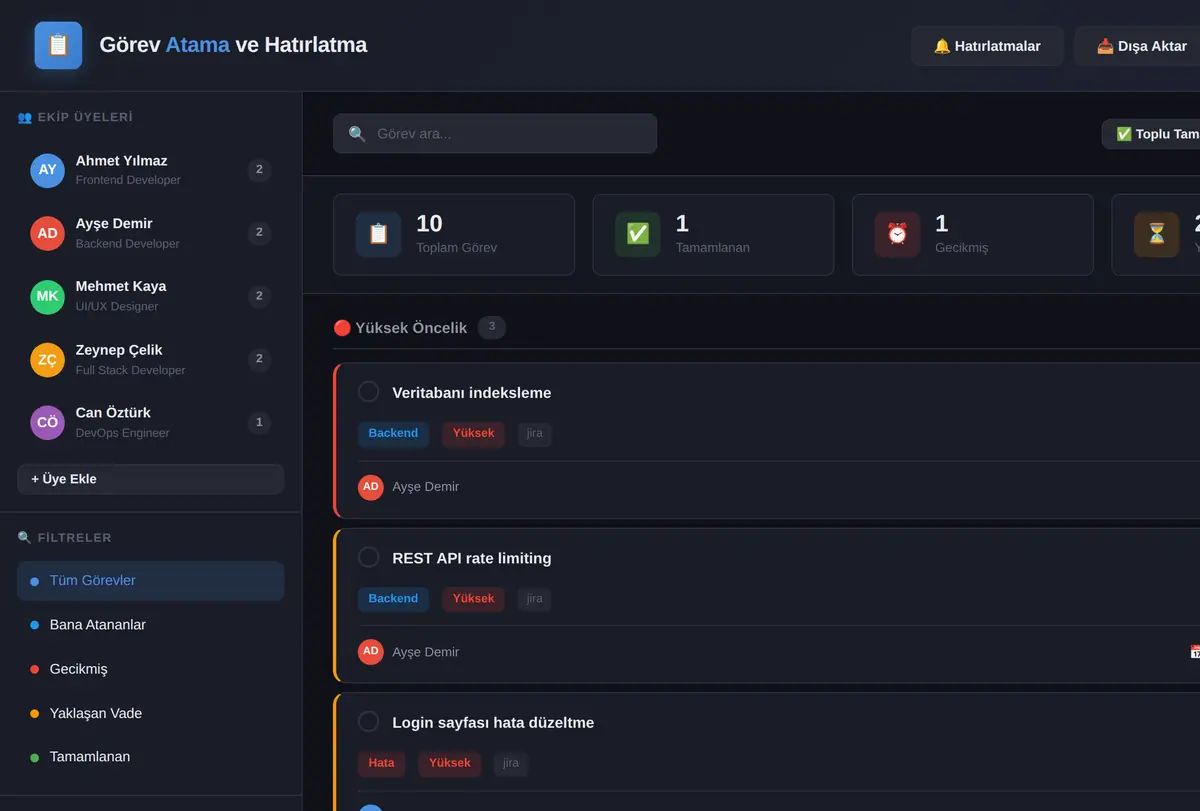Viewport: 1200px width, 811px height.
Task: Click the ZÇ avatar for Zeynep Çelik
Action: point(47,360)
